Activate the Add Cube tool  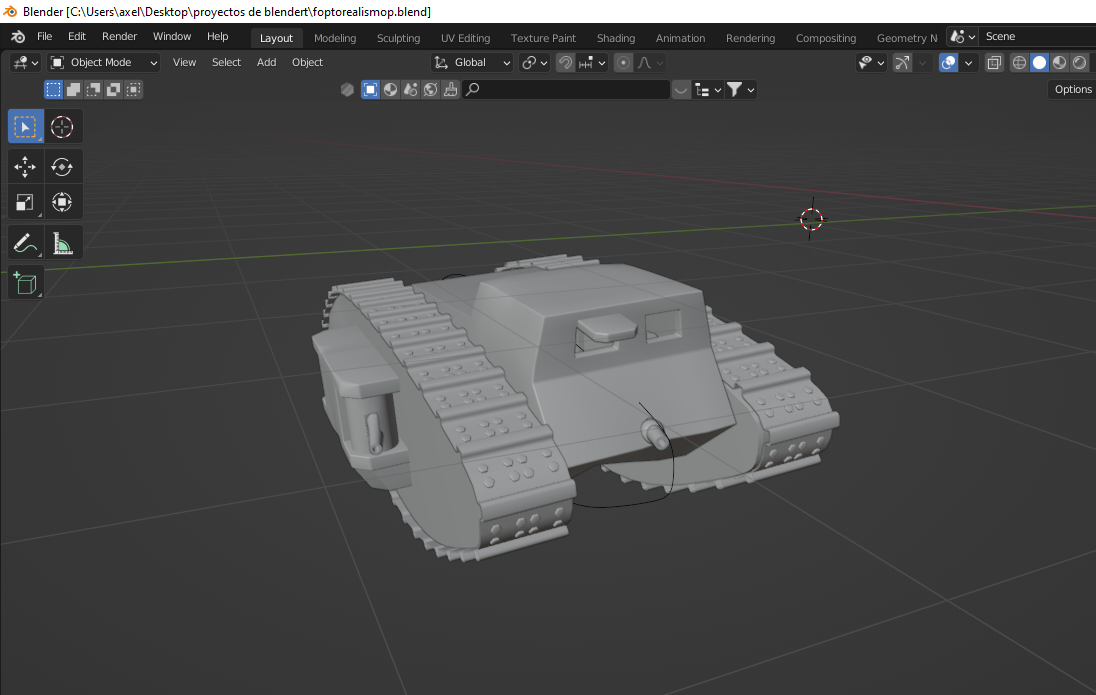[x=25, y=283]
